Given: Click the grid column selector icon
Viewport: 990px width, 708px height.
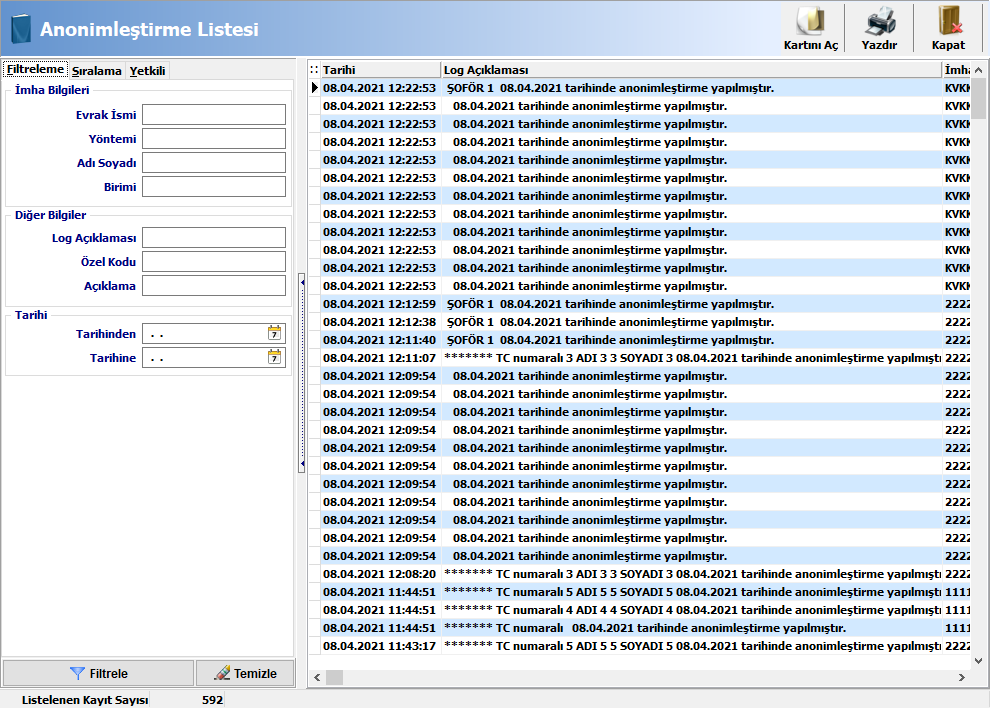Looking at the screenshot, I should click(314, 69).
